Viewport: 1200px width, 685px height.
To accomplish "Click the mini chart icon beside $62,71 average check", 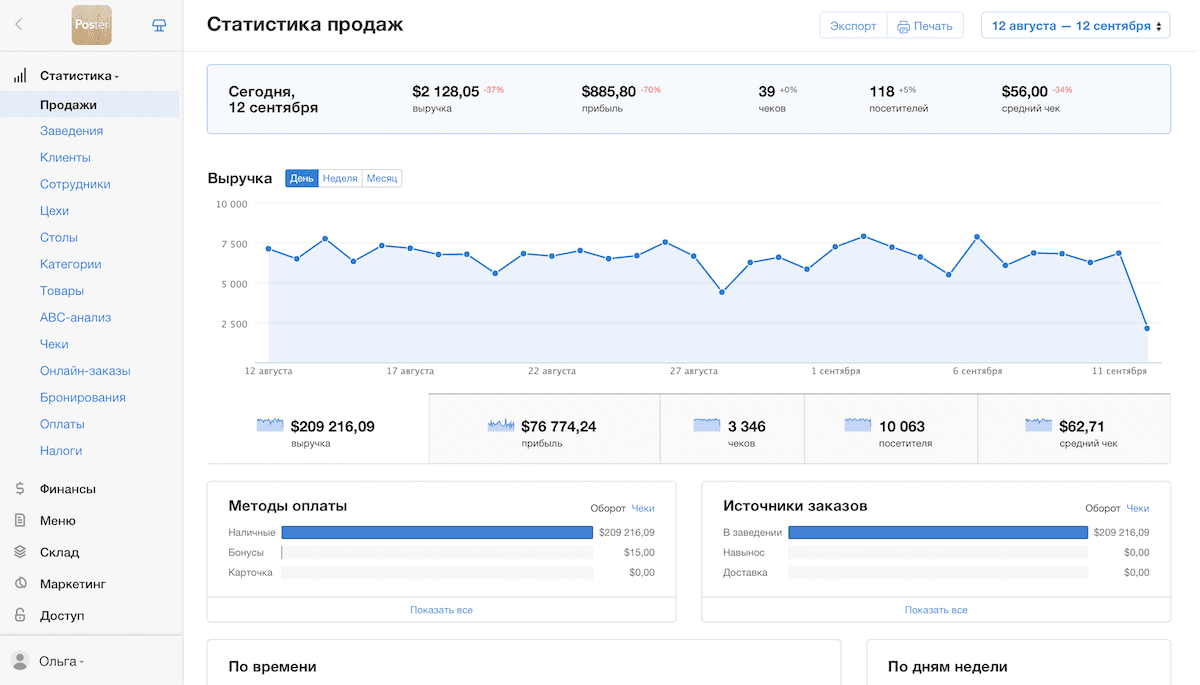I will (1039, 425).
